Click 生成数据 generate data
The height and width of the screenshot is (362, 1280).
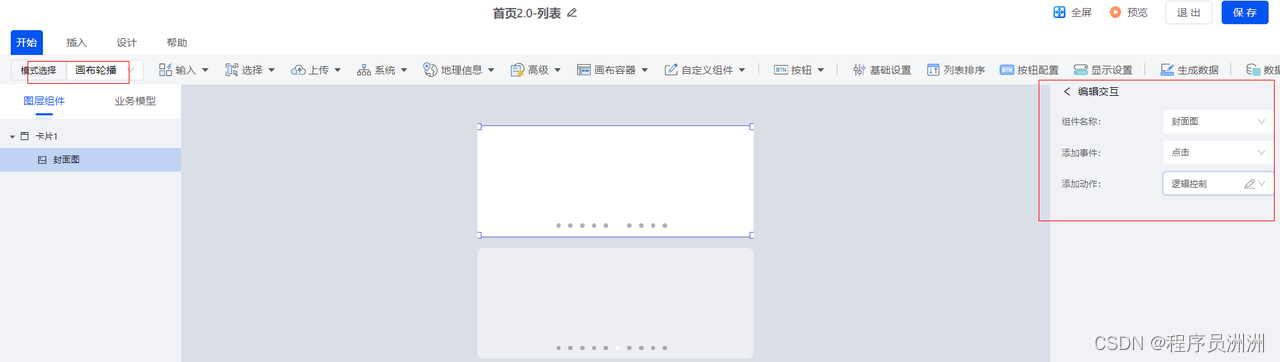click(1189, 70)
